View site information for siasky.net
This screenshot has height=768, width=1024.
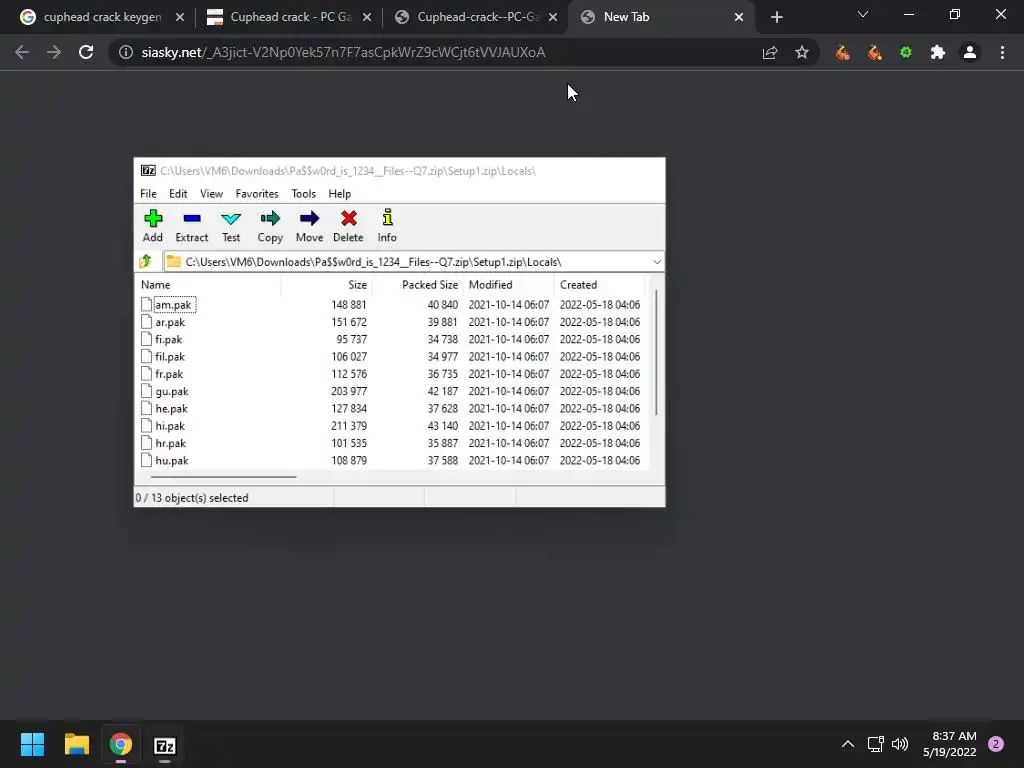(x=125, y=52)
